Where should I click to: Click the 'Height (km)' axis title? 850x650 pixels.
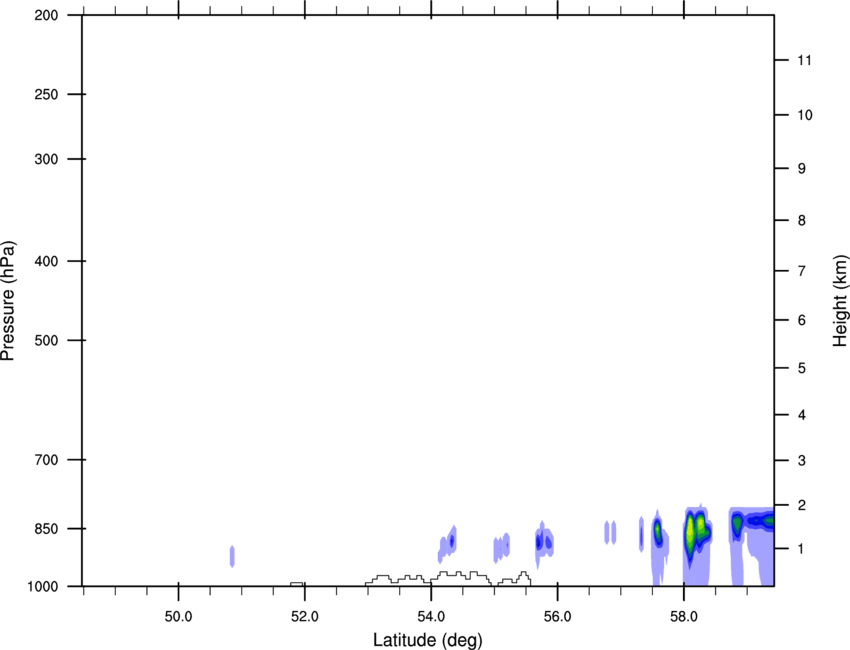pos(840,300)
